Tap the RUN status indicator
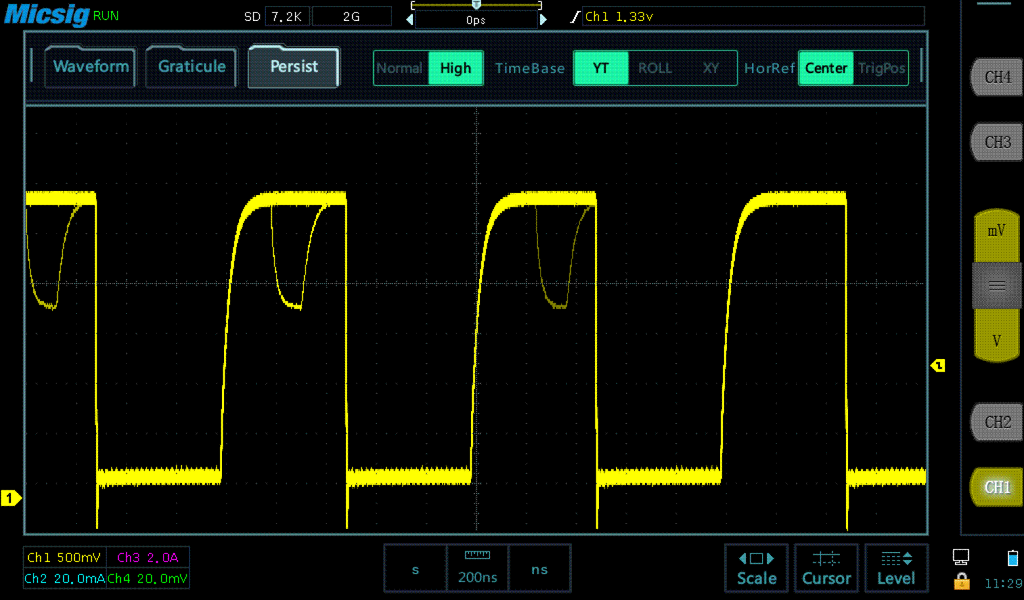 (106, 16)
